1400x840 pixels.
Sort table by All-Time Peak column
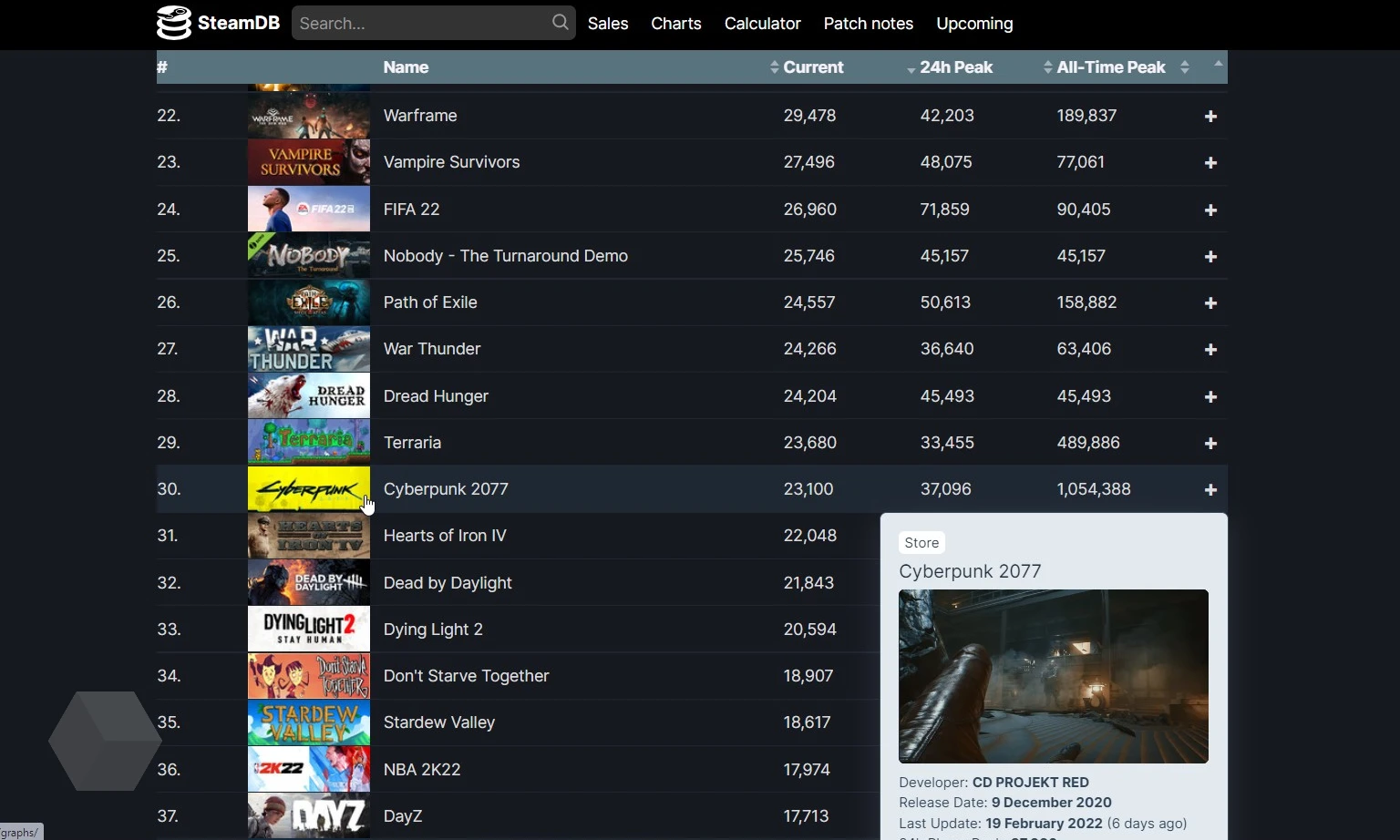[1111, 67]
